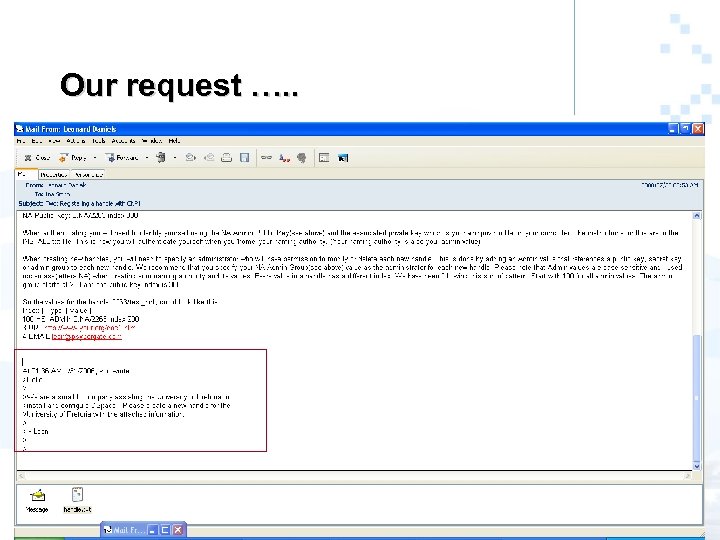Click the Close toolbar button
Image resolution: width=720 pixels, height=540 pixels.
[36, 158]
